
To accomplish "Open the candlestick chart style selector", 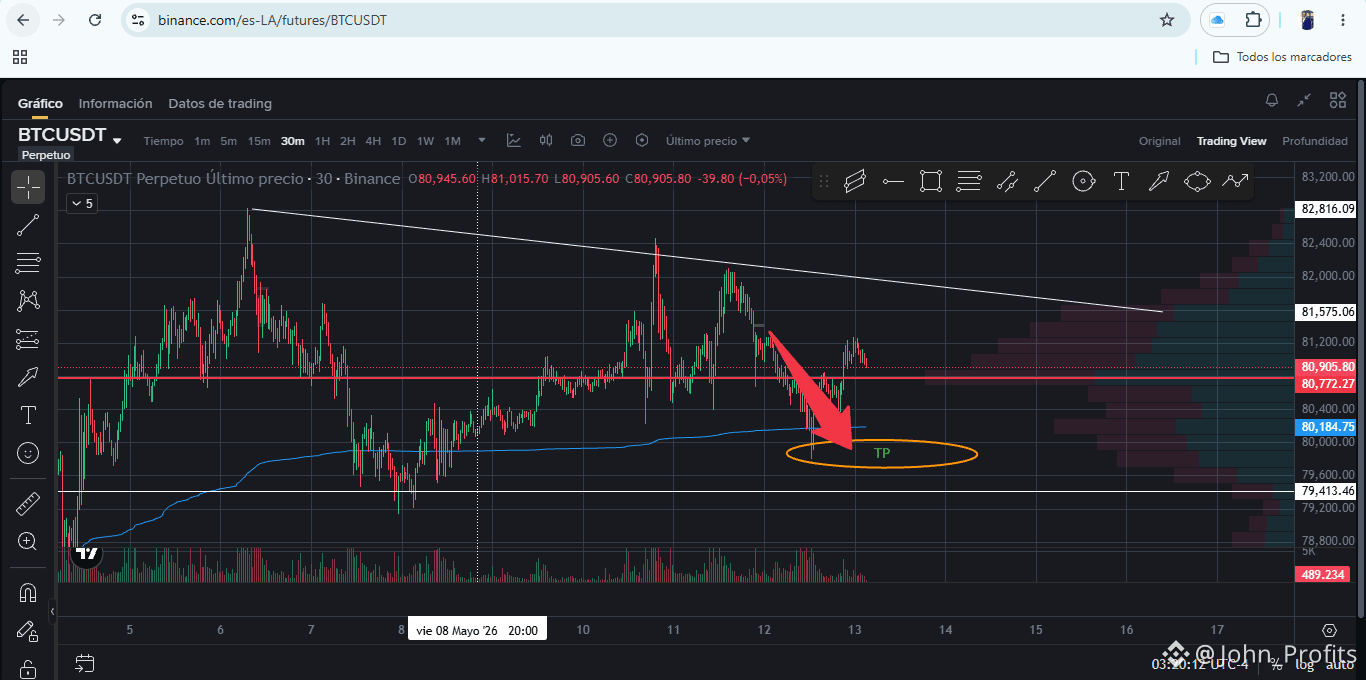I will [546, 140].
